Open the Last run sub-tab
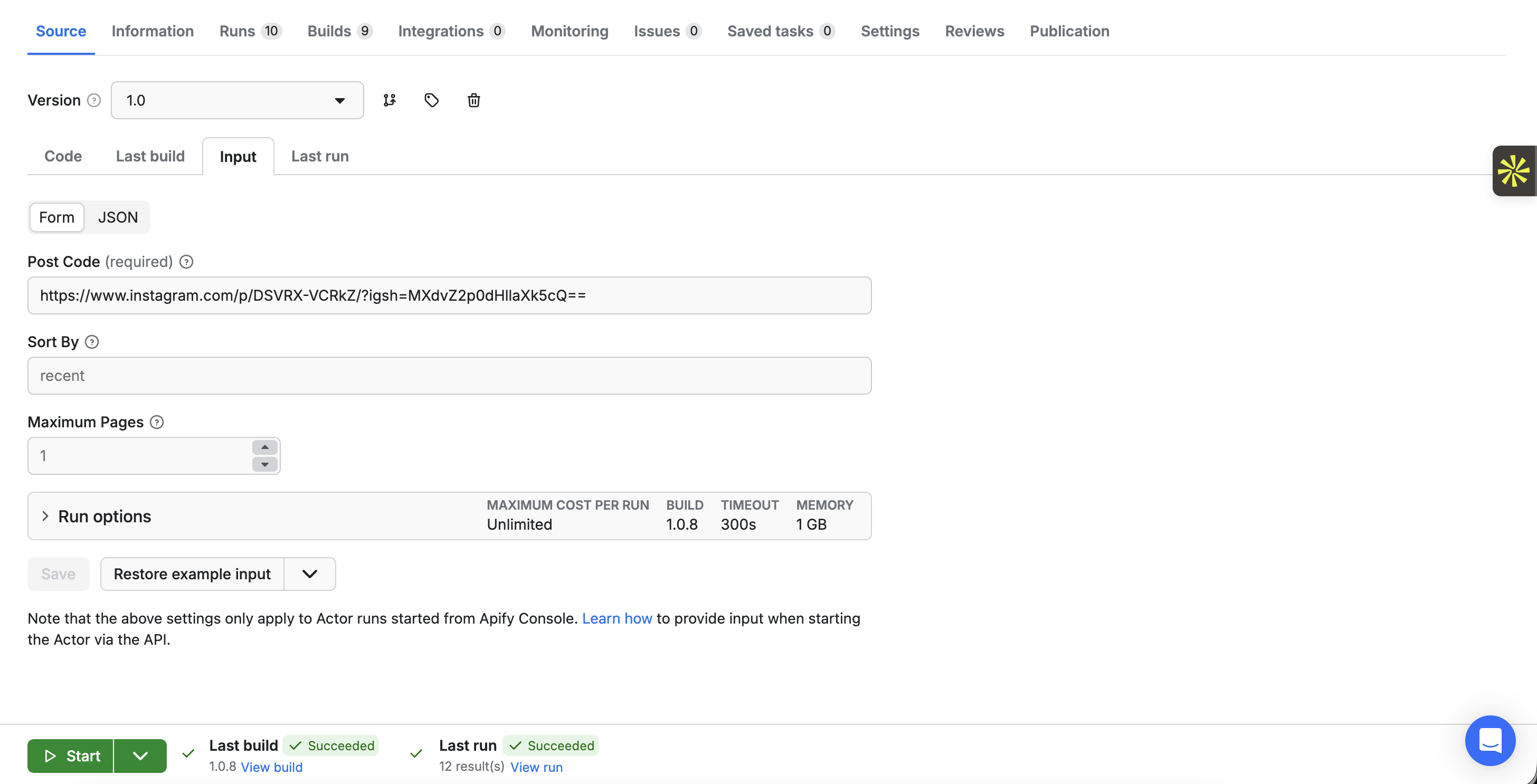 pos(320,156)
